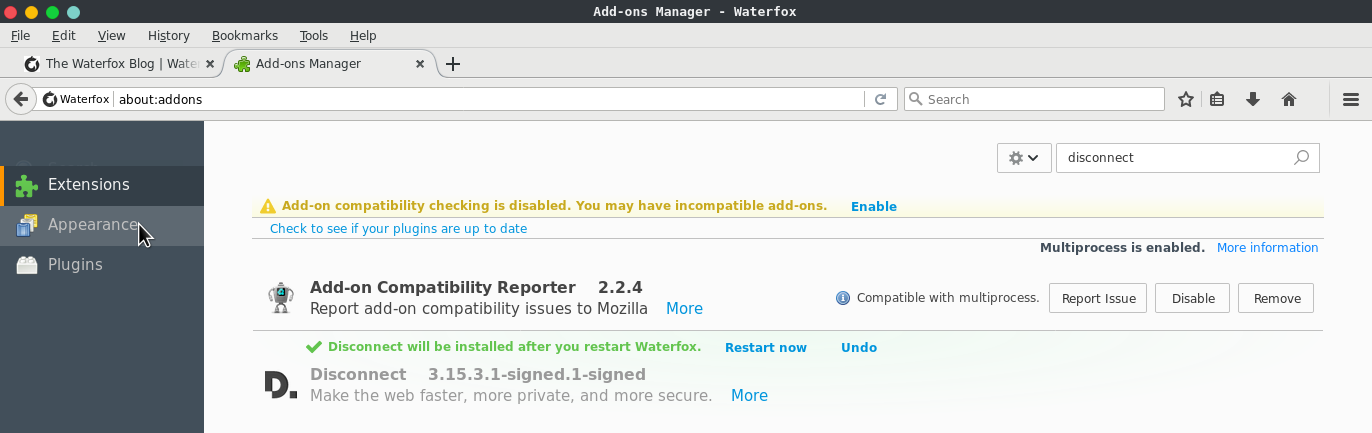Image resolution: width=1372 pixels, height=433 pixels.
Task: Click Check to see if plugins are up to date
Action: pos(398,228)
